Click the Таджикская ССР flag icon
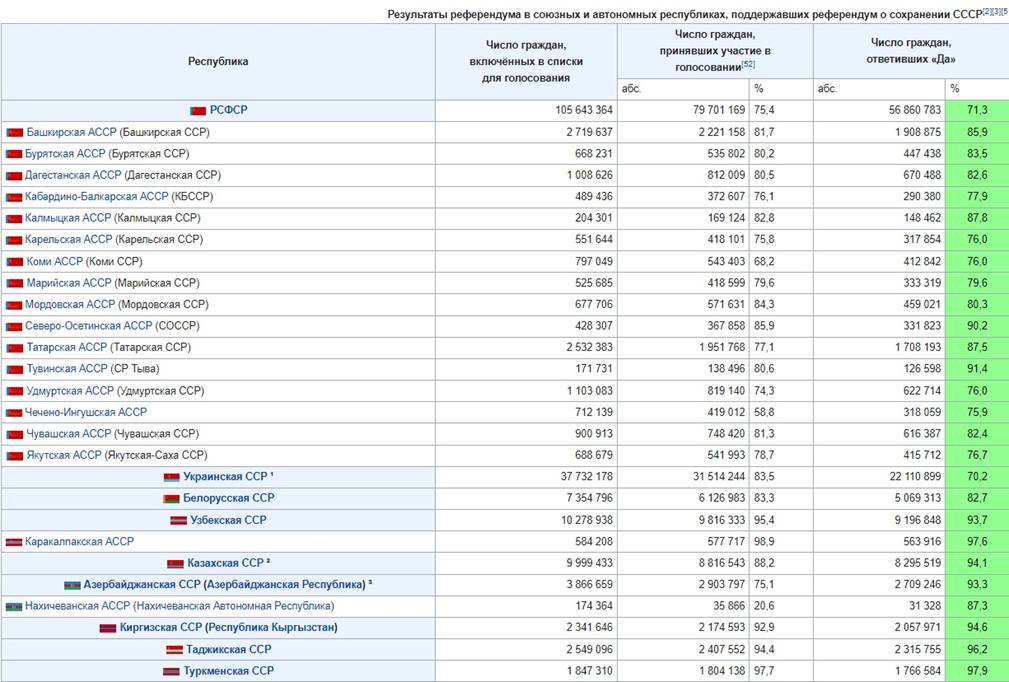 pos(174,650)
